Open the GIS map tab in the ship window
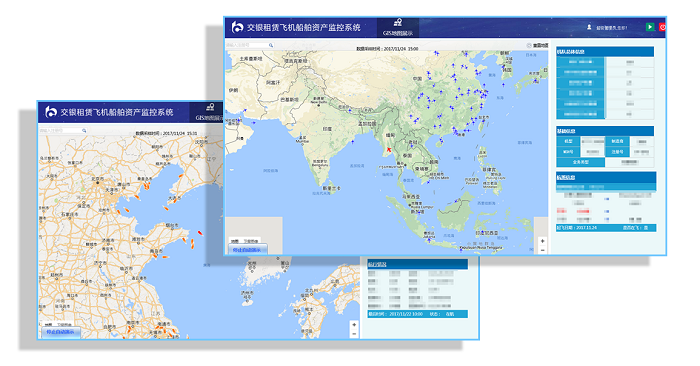 click(x=208, y=112)
